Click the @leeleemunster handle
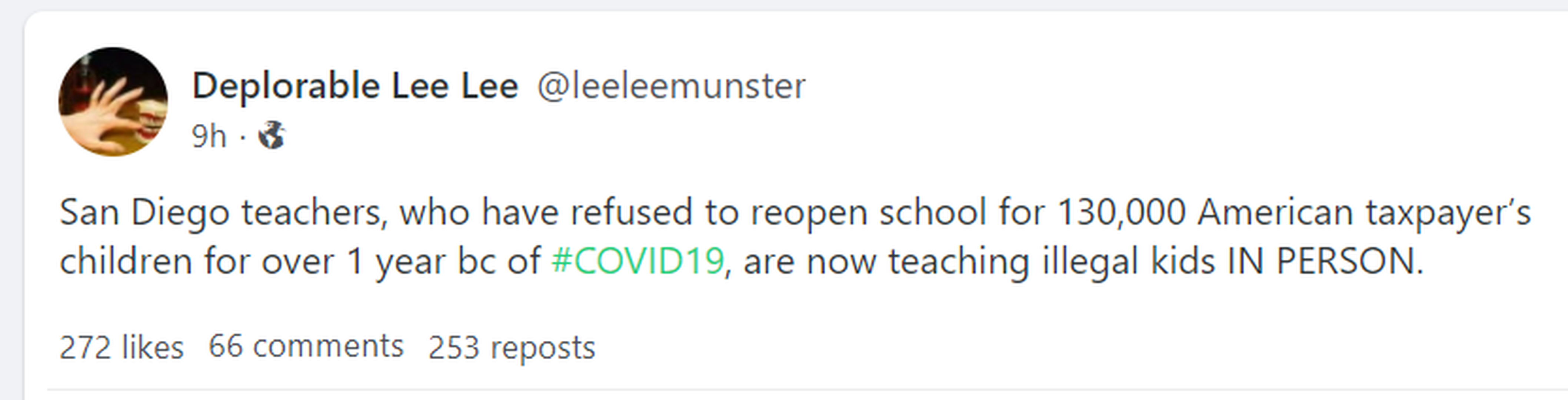This screenshot has height=400, width=1568. [x=671, y=86]
